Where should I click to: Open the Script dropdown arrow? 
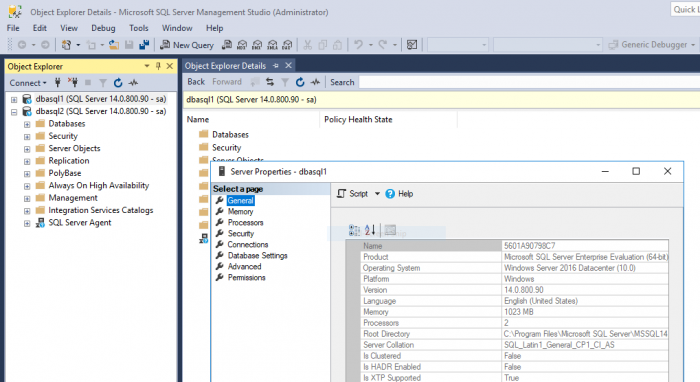377,194
